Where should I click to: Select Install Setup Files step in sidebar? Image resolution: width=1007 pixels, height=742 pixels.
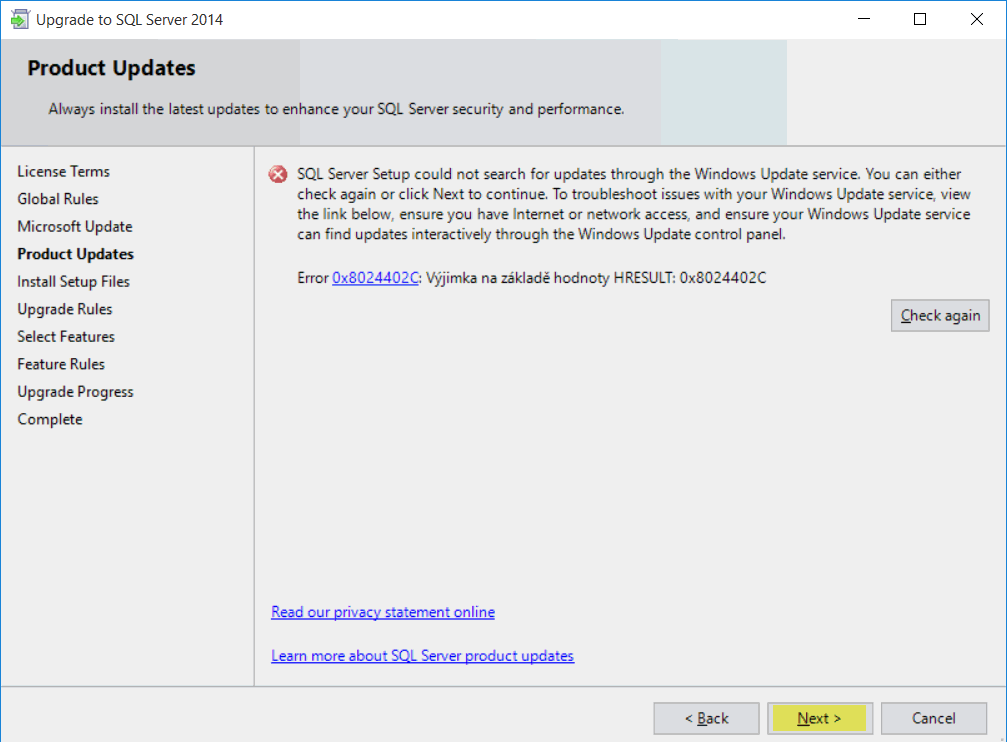(73, 282)
